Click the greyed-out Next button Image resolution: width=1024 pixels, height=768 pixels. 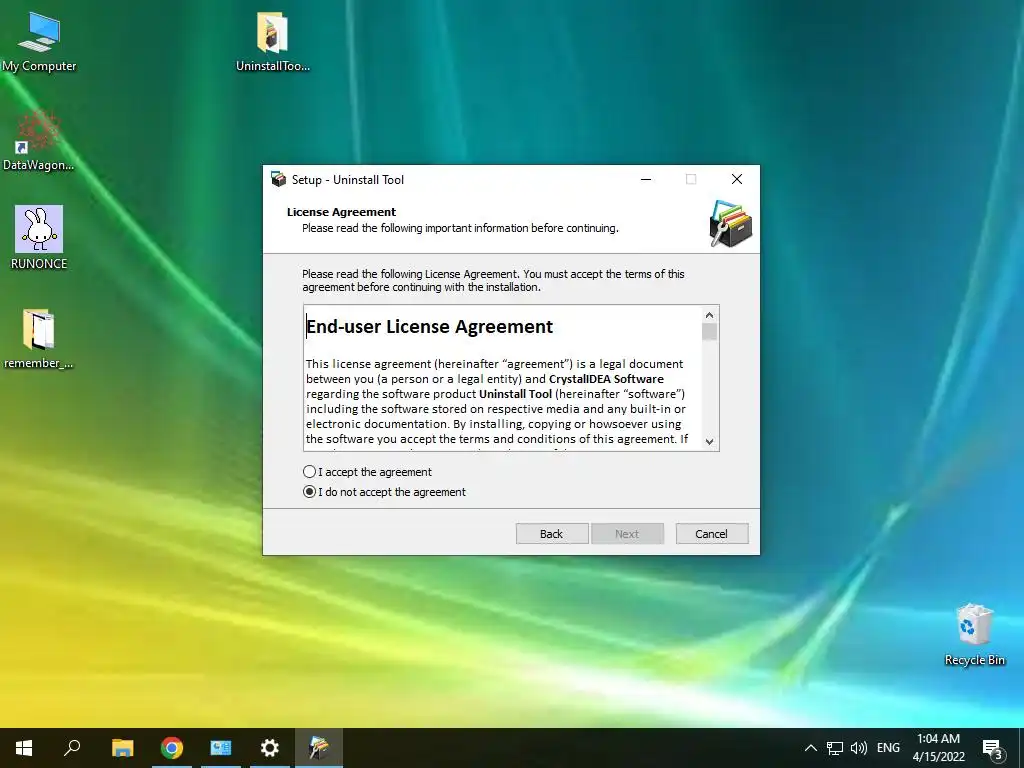(x=627, y=534)
